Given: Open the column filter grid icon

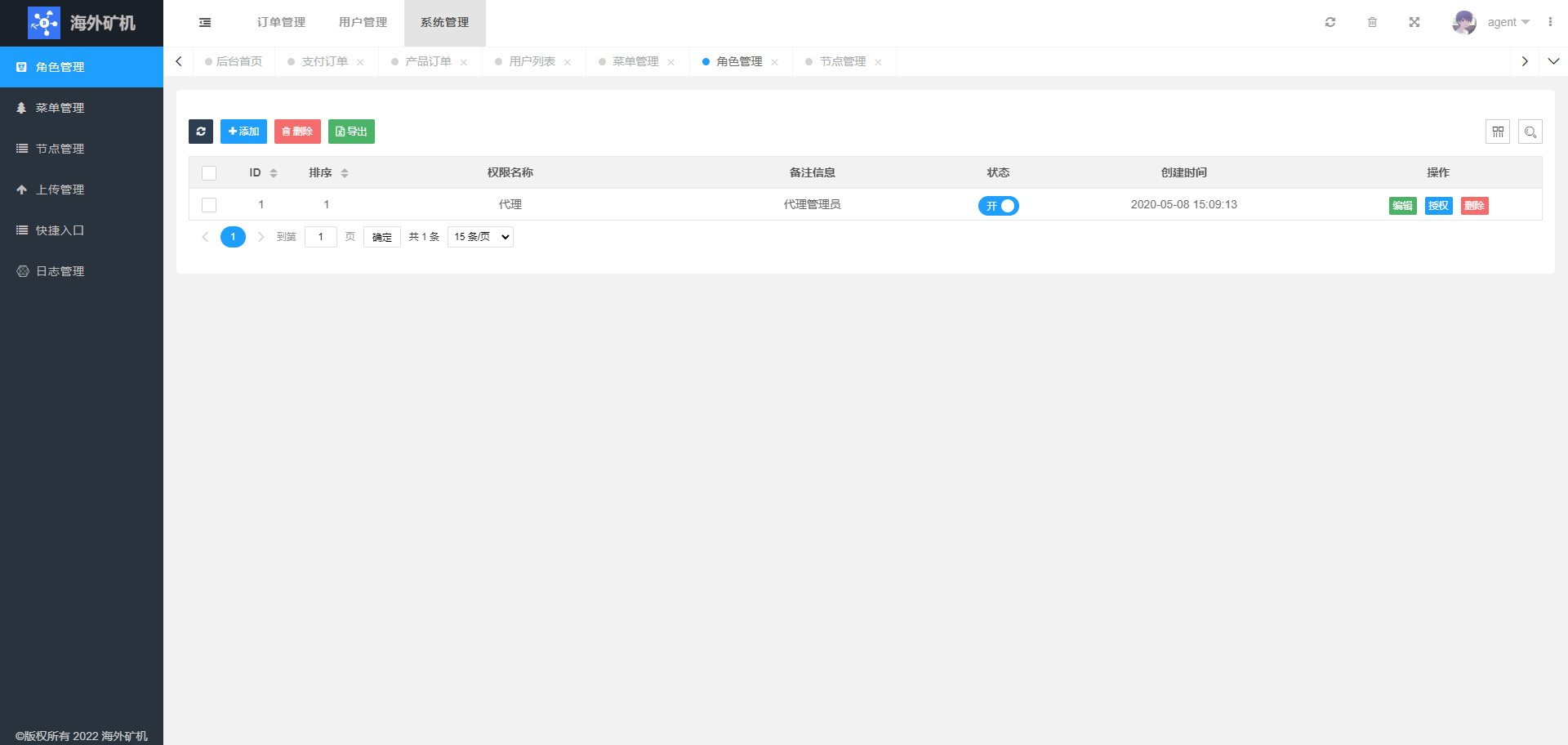Looking at the screenshot, I should (1498, 132).
